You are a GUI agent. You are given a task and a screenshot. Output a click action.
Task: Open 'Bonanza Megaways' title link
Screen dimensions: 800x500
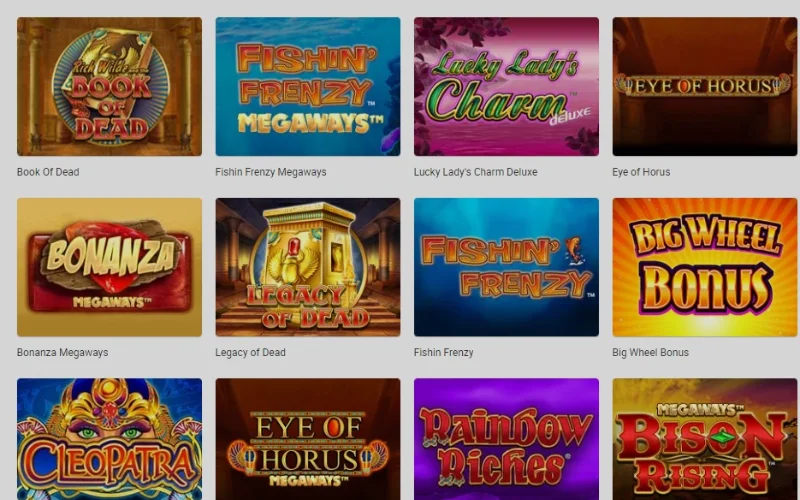click(x=62, y=352)
